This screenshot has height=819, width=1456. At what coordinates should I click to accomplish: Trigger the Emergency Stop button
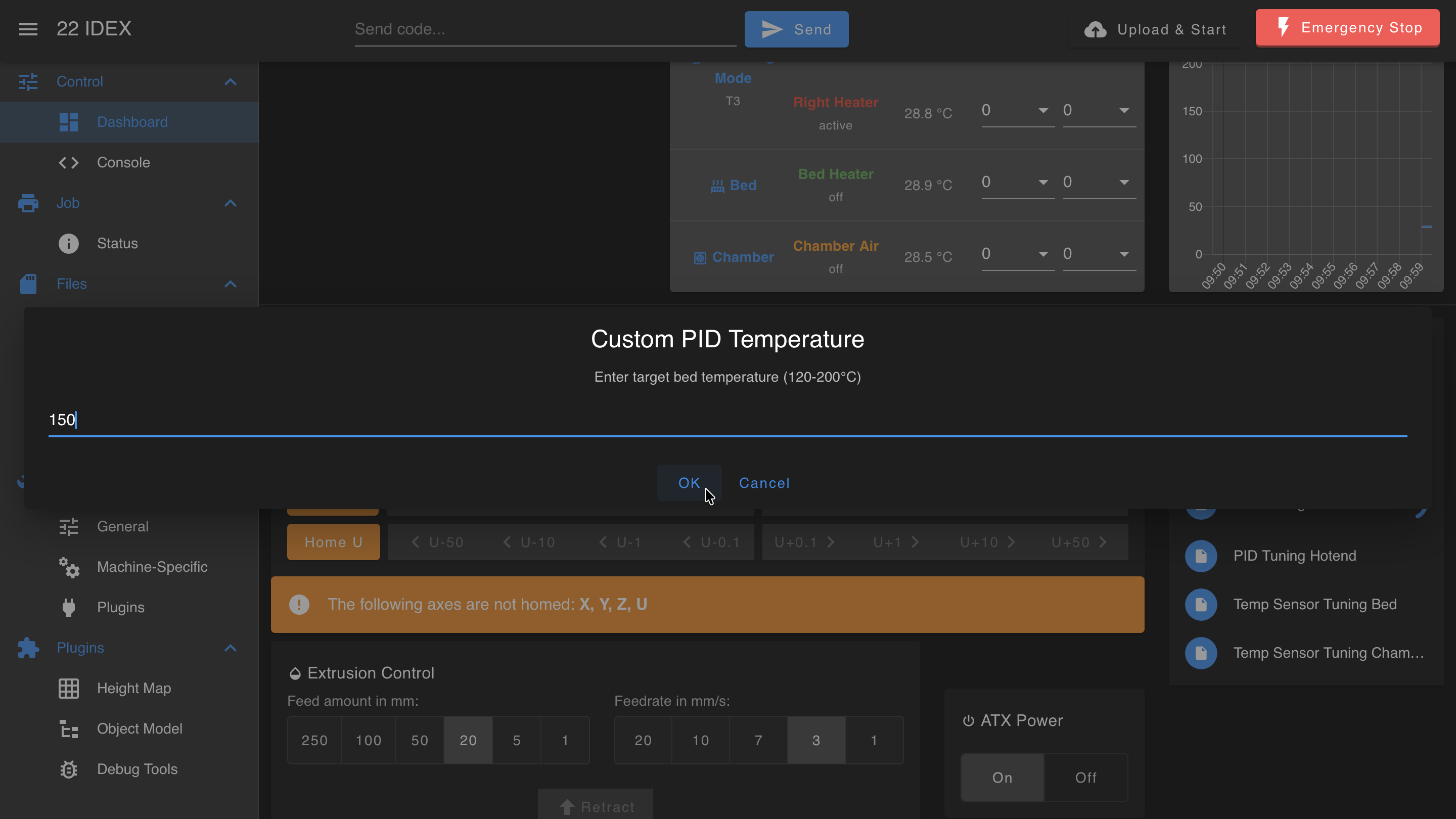tap(1347, 28)
